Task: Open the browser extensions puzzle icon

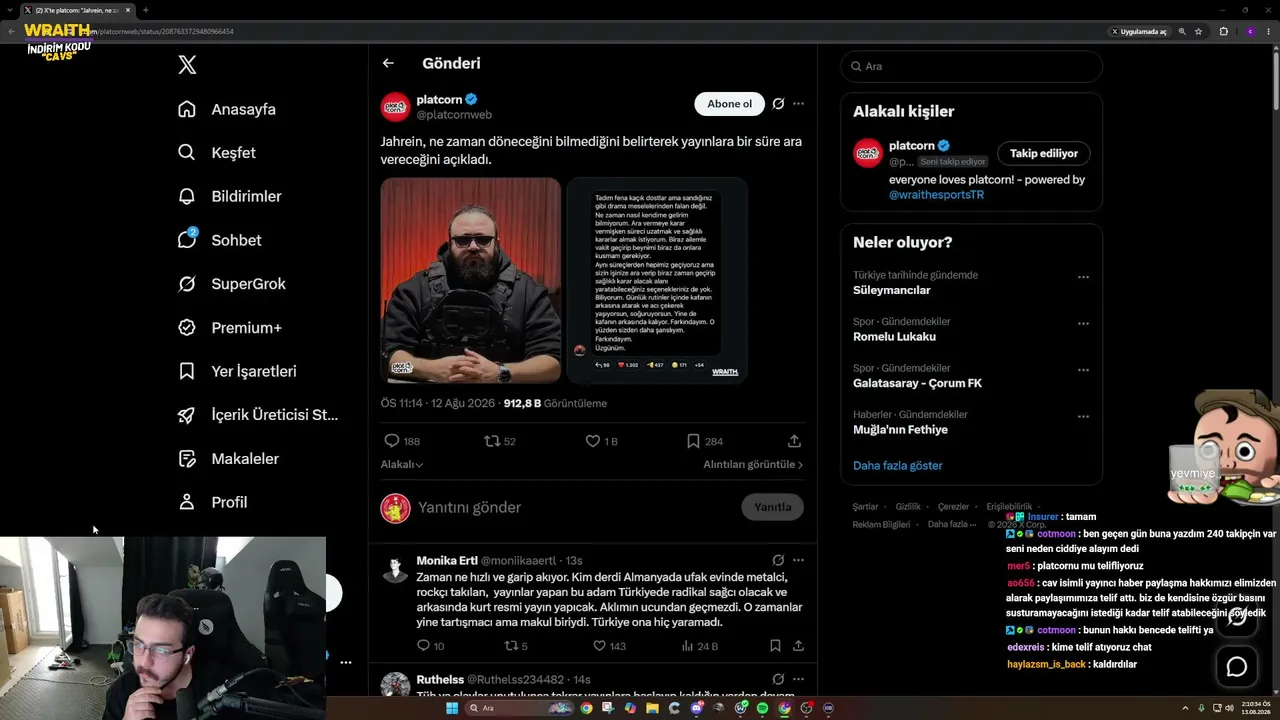Action: (1223, 32)
